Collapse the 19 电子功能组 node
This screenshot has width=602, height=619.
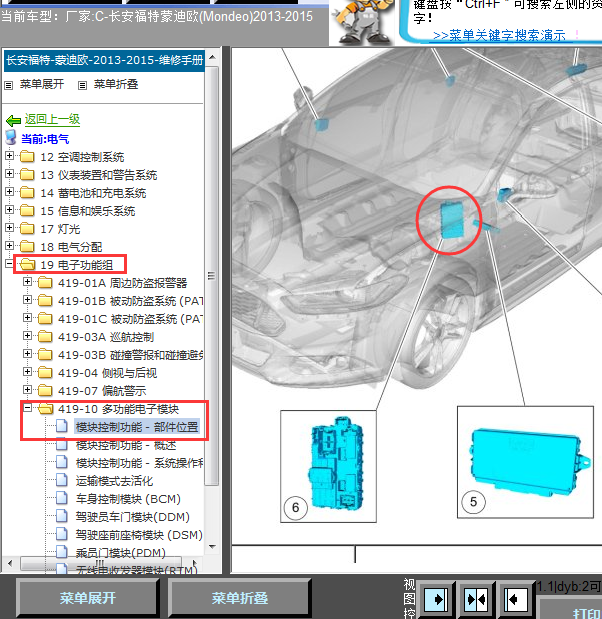(9, 264)
